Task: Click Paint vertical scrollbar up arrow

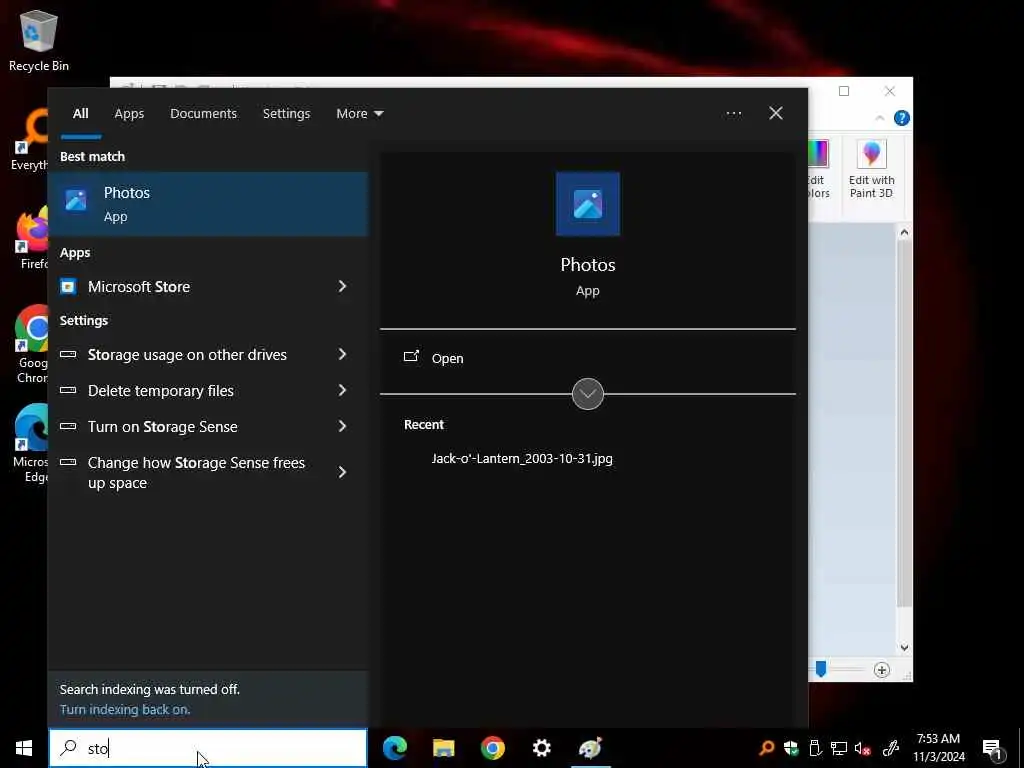Action: tap(904, 232)
